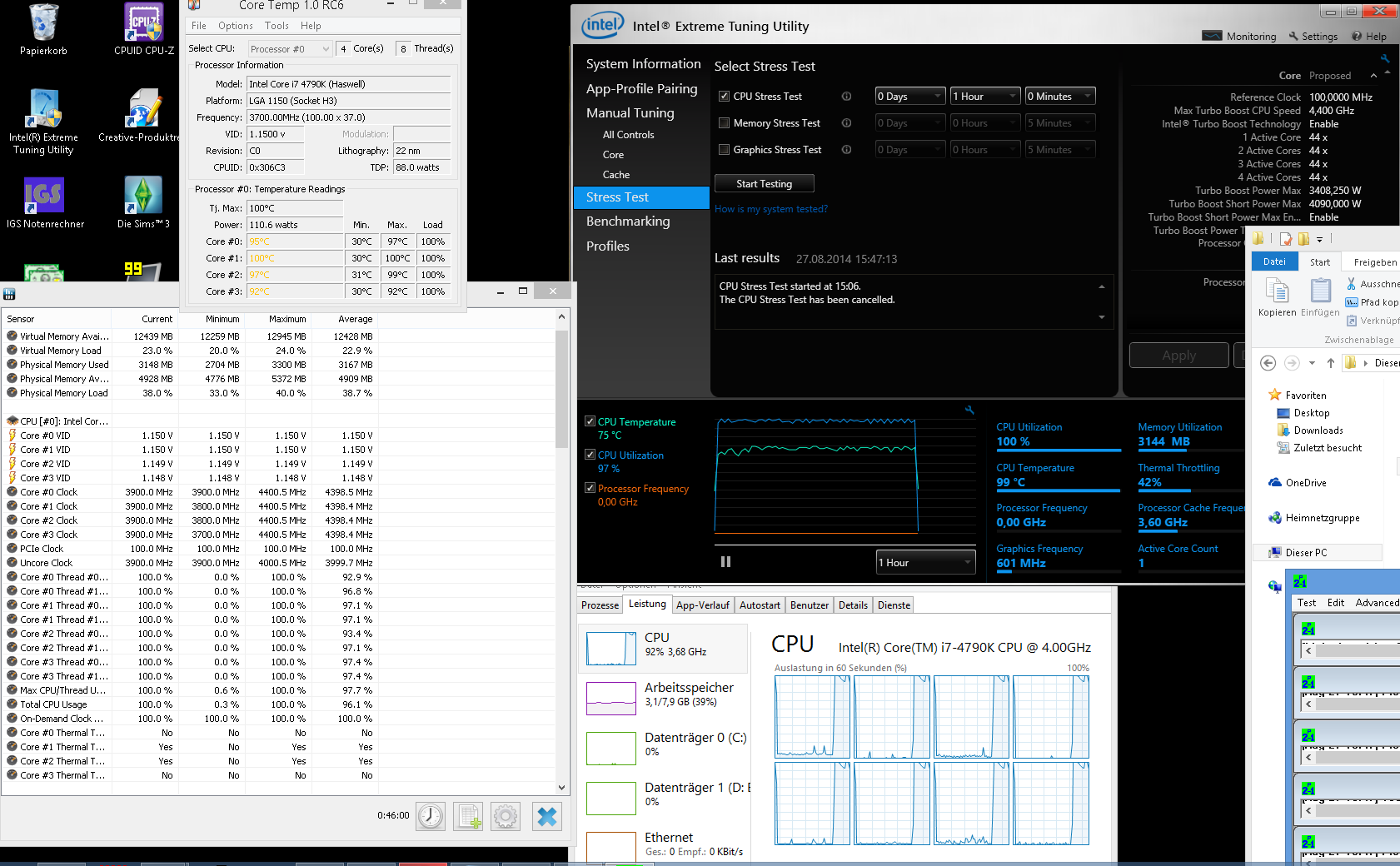The width and height of the screenshot is (1400, 866).
Task: Click the wrench icon above the monitoring graph
Action: 969,410
